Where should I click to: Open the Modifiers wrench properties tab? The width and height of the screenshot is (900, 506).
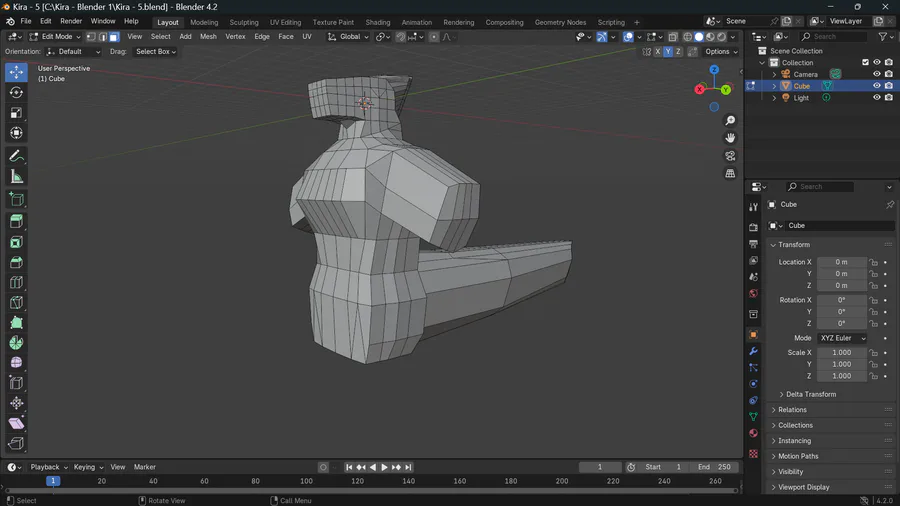coord(753,351)
